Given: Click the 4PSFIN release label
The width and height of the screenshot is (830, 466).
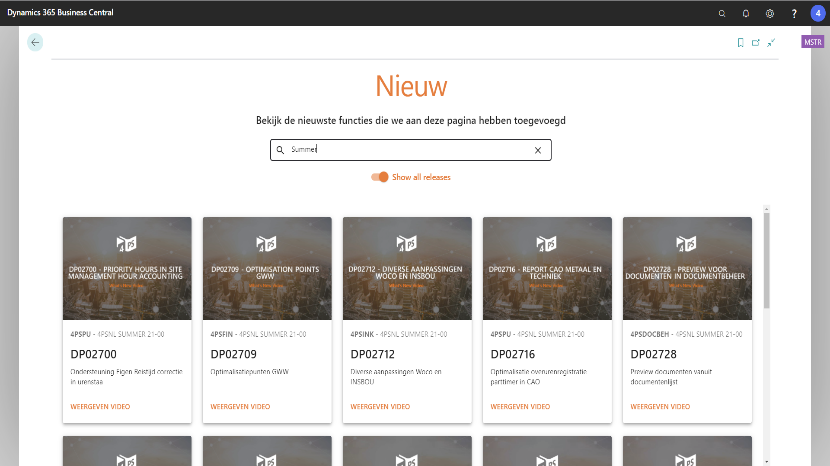Looking at the screenshot, I should [x=258, y=334].
